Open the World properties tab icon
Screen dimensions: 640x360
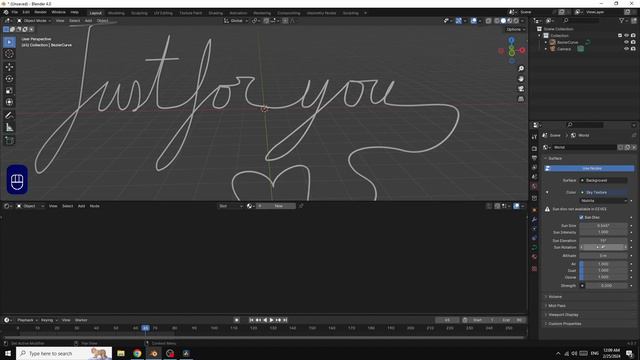(x=534, y=187)
